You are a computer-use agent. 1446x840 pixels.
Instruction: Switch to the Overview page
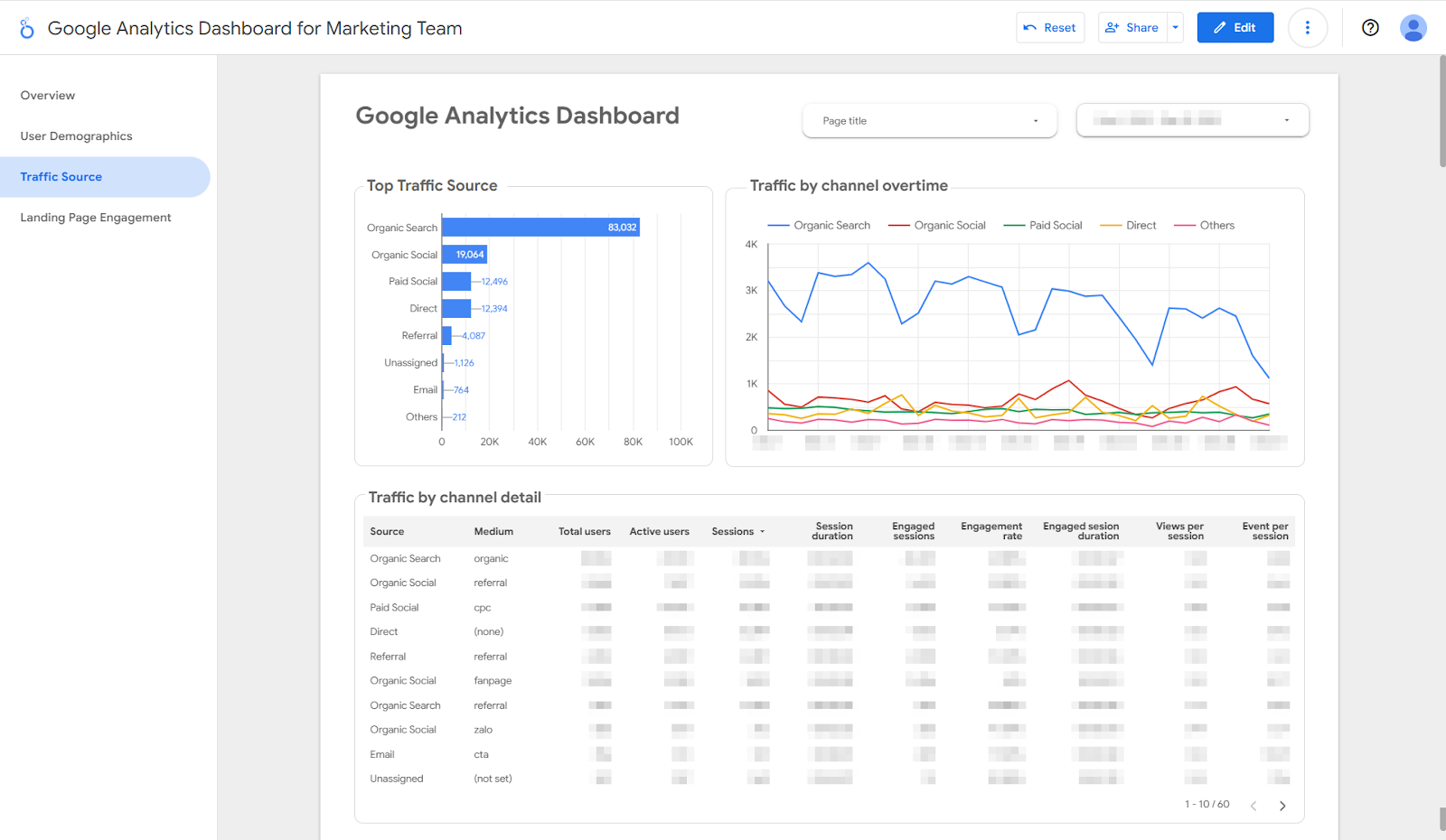point(48,95)
